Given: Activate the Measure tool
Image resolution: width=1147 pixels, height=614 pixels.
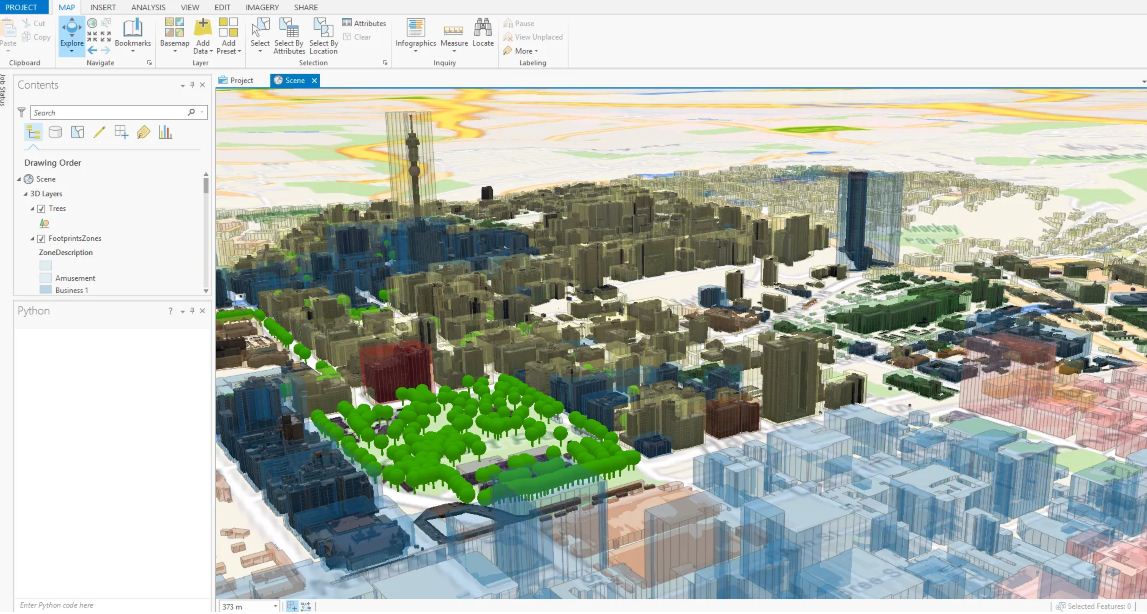Looking at the screenshot, I should (x=454, y=35).
